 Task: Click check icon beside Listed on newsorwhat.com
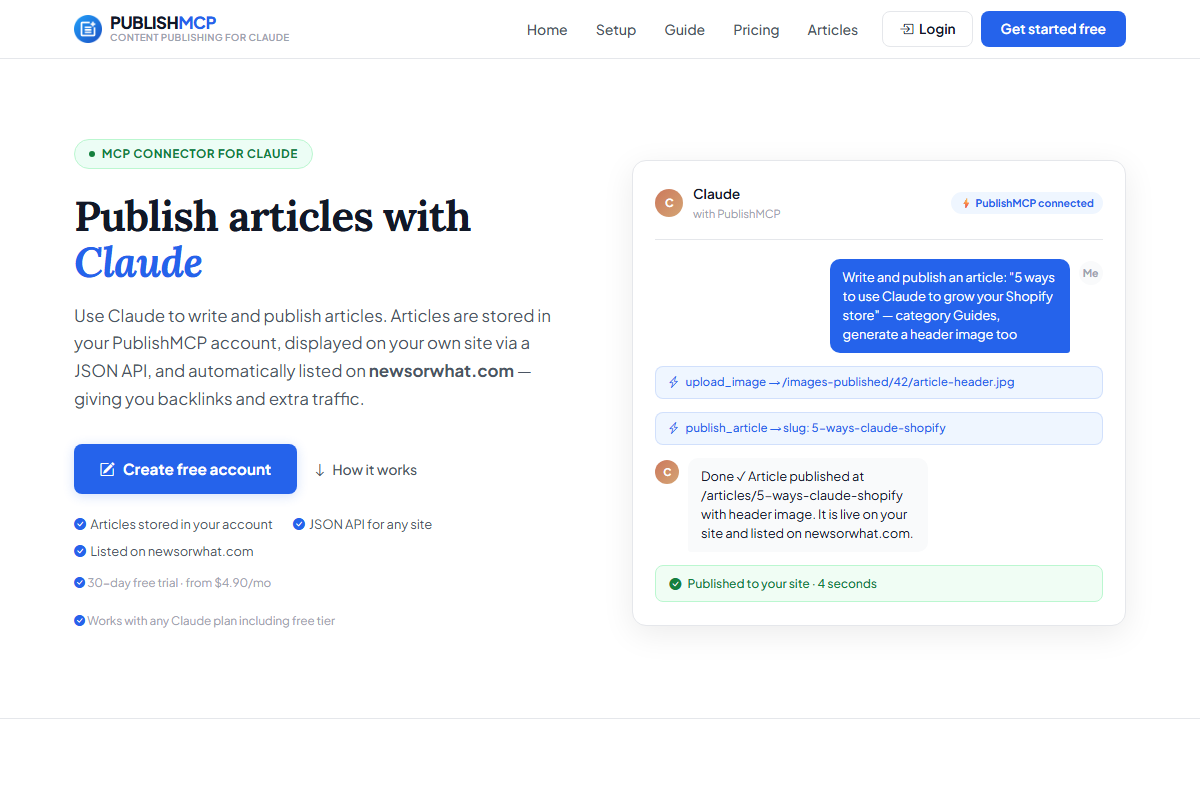click(80, 551)
